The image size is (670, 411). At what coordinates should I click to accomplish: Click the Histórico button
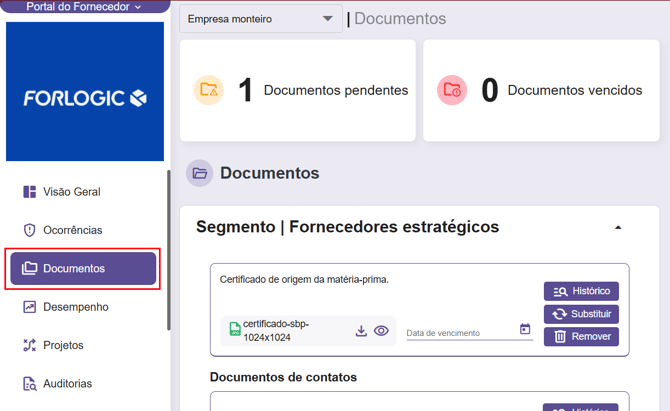point(581,291)
